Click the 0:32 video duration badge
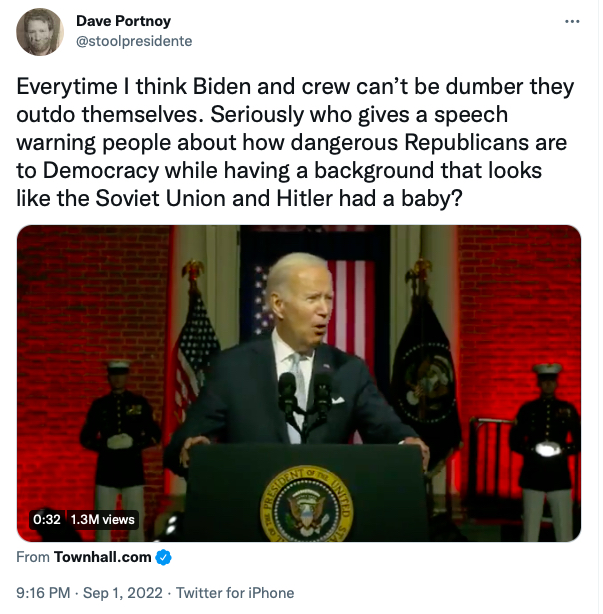The image size is (603, 614). [47, 520]
